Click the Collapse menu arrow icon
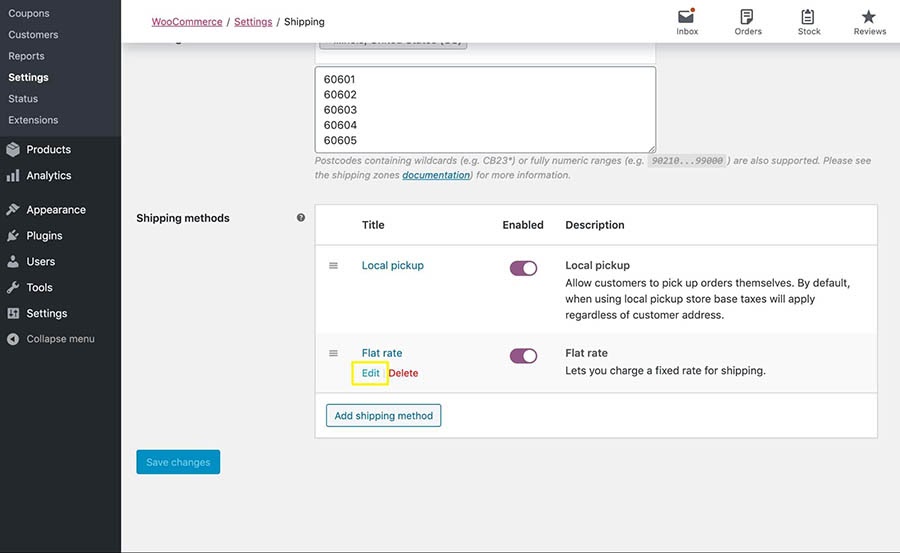The height and width of the screenshot is (553, 900). (13, 339)
